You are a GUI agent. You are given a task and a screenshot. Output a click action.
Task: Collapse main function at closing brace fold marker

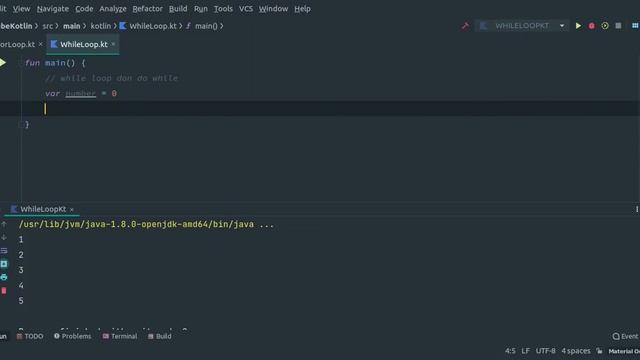pyautogui.click(x=21, y=124)
